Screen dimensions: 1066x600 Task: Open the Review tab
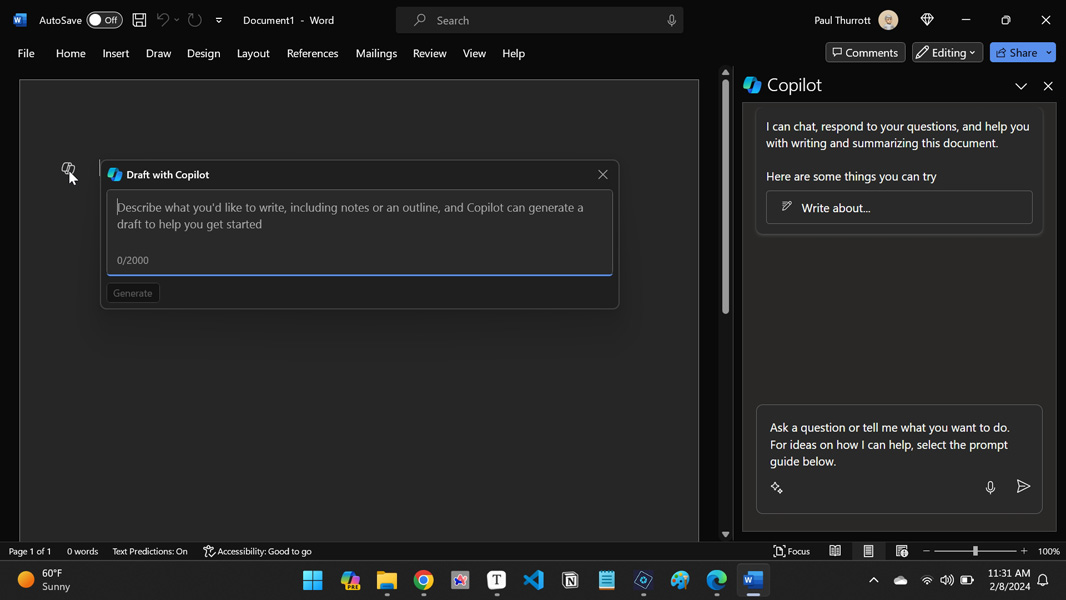(x=430, y=53)
